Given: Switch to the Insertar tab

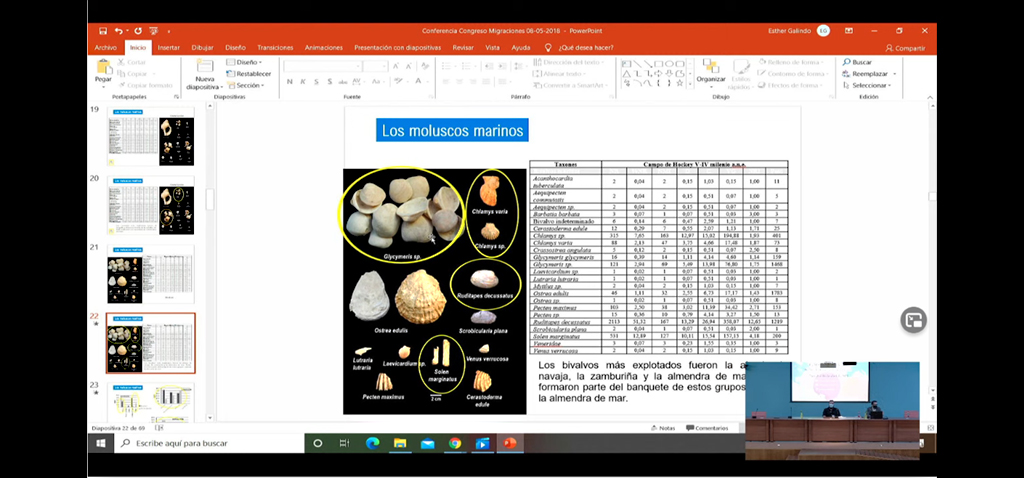Looking at the screenshot, I should tap(168, 47).
